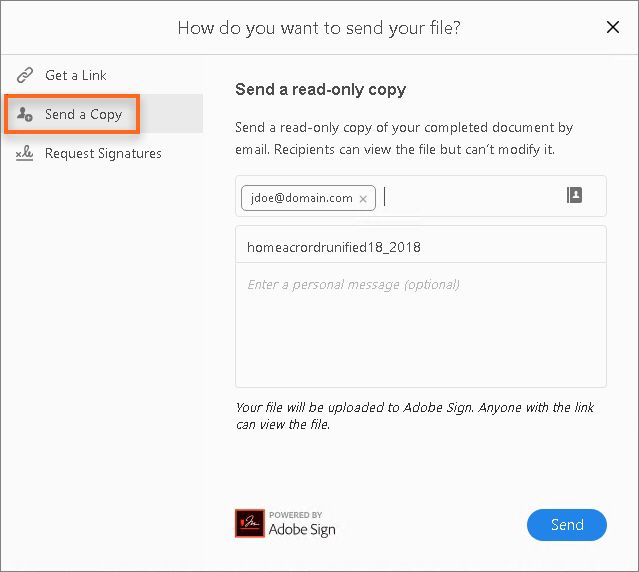Switch to the Request Signatures option
The width and height of the screenshot is (639, 572).
(103, 153)
